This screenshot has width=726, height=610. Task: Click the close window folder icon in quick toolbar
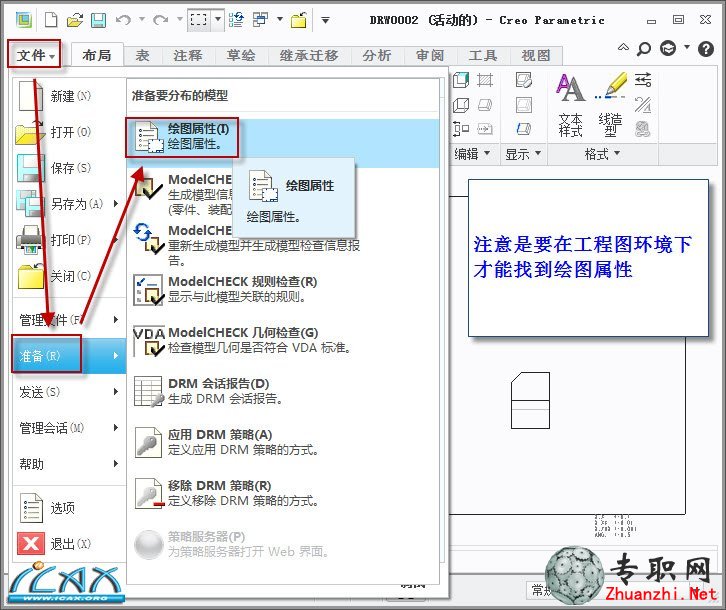click(x=299, y=20)
